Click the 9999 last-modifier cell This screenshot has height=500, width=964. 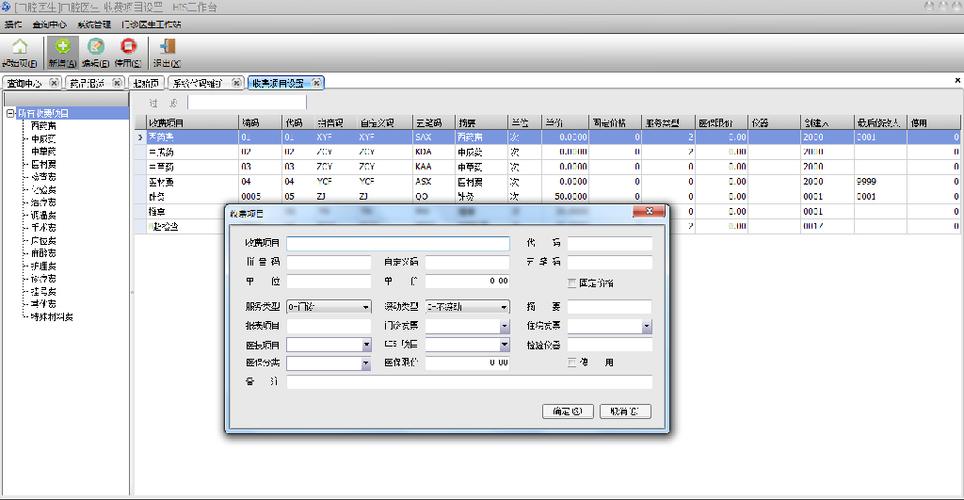(x=881, y=182)
